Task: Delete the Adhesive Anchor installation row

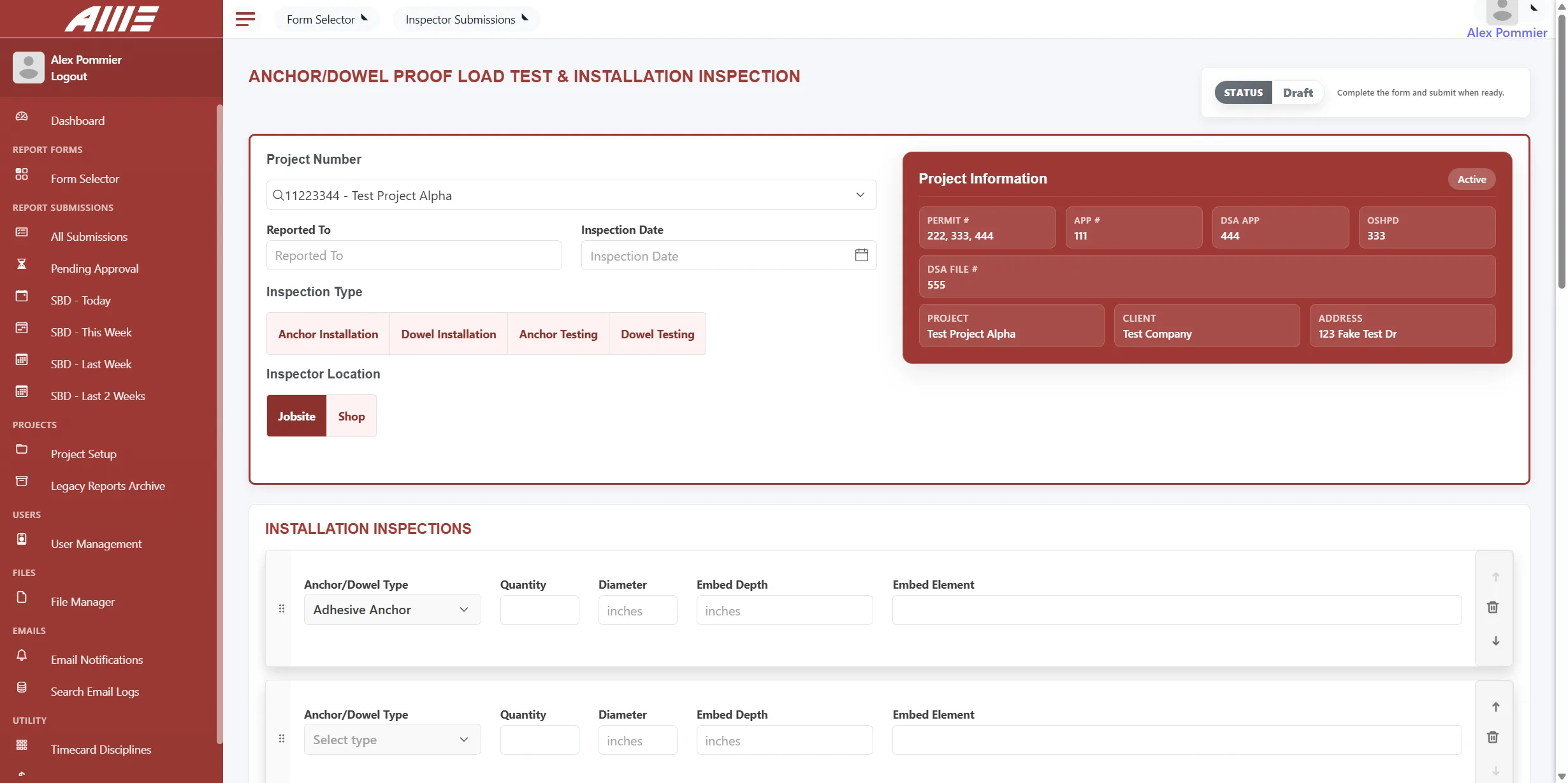Action: pyautogui.click(x=1493, y=607)
